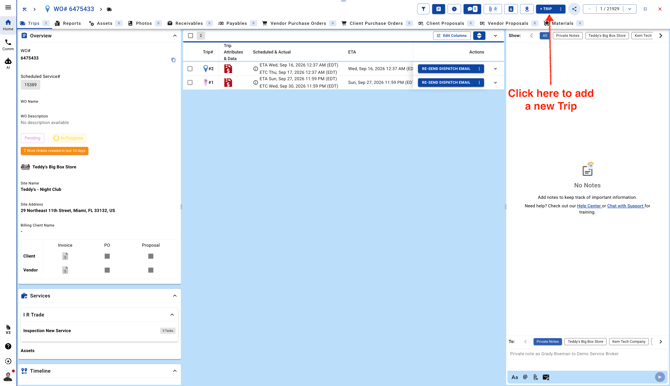Switch to the Assets tab
Screen dimensions: 670x386
tap(105, 24)
